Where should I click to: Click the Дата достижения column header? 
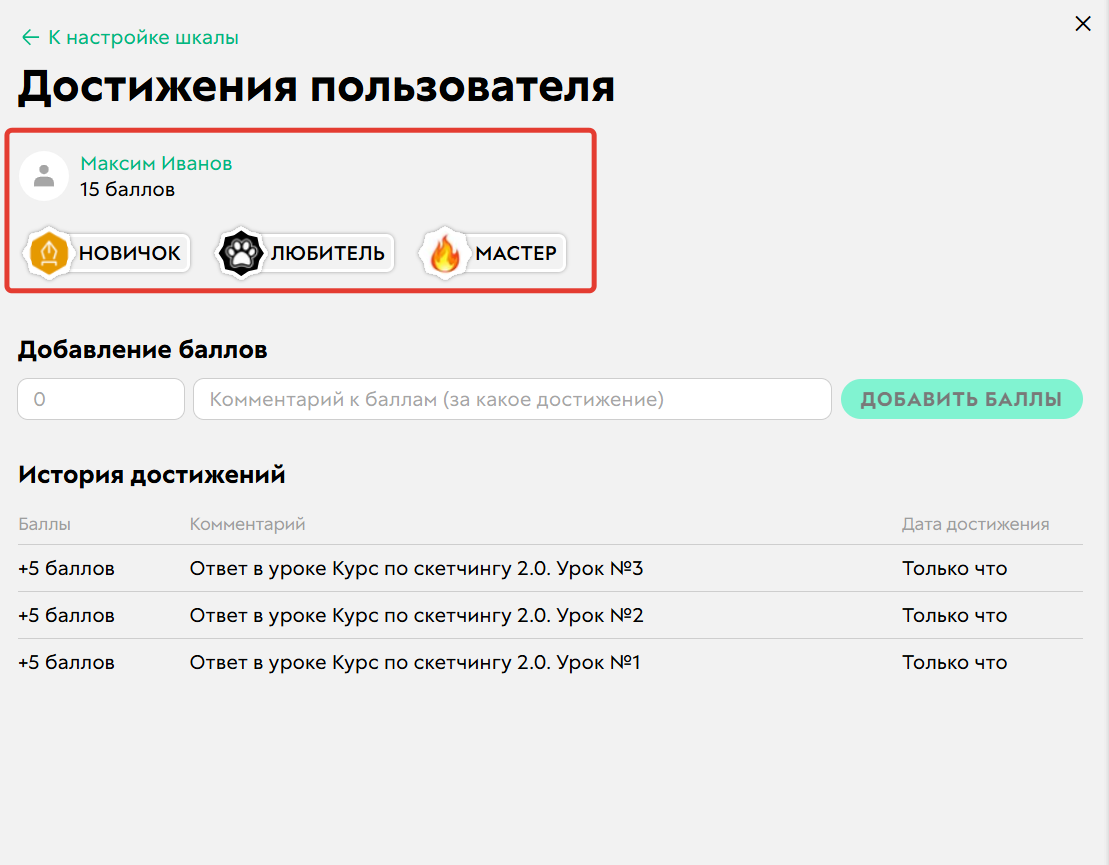point(975,524)
